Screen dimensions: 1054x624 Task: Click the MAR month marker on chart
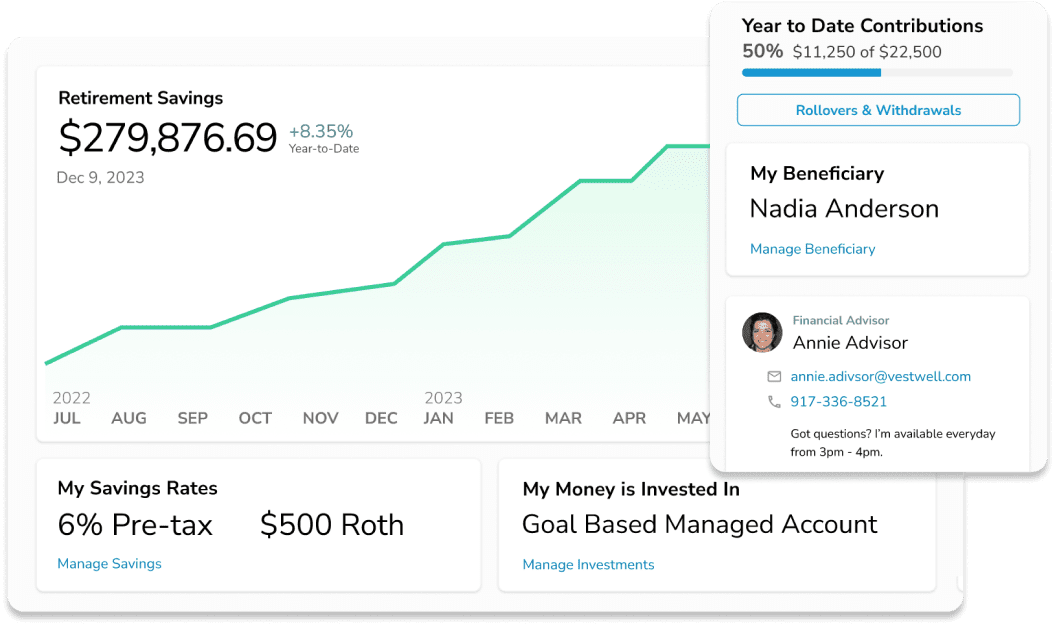563,418
